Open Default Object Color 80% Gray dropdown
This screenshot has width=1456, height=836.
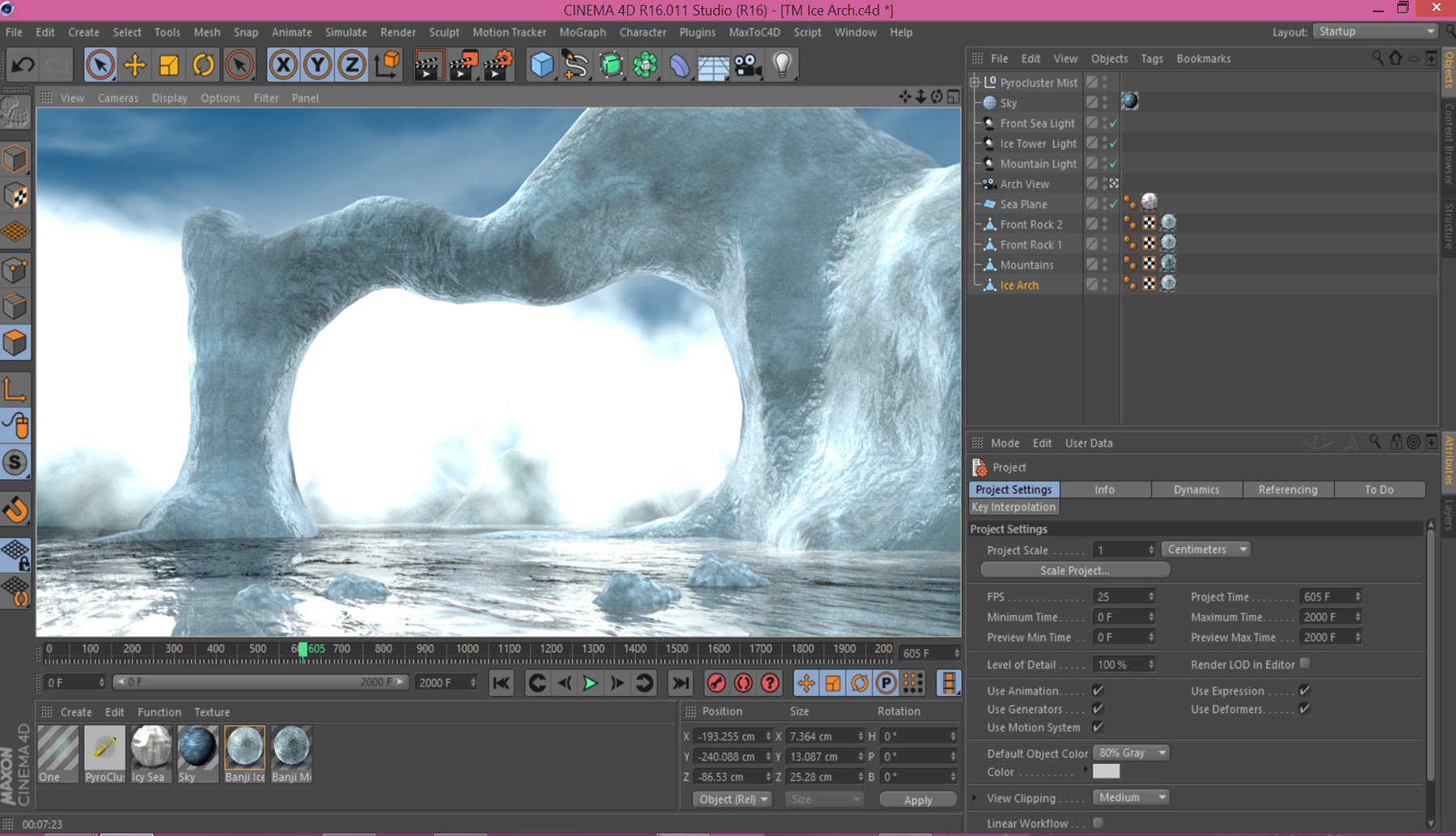1131,753
